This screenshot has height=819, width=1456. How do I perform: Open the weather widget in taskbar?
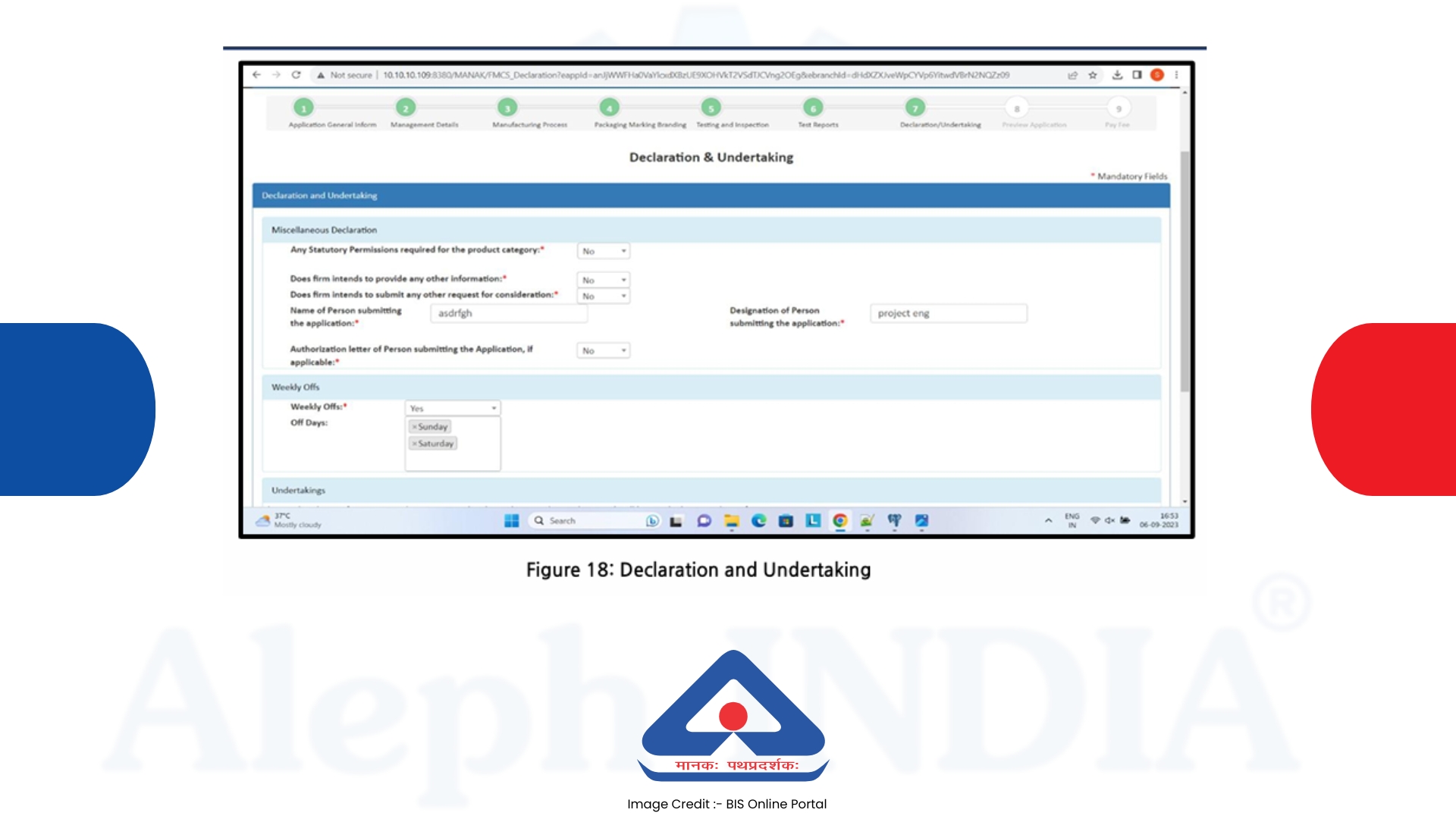tap(289, 520)
